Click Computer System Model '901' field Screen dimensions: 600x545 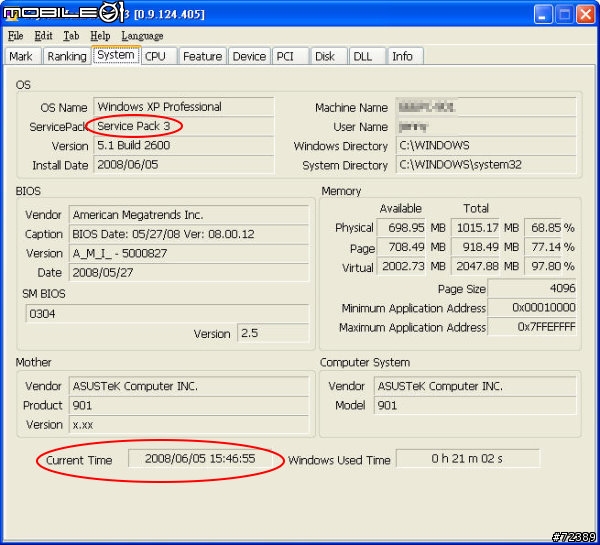475,405
